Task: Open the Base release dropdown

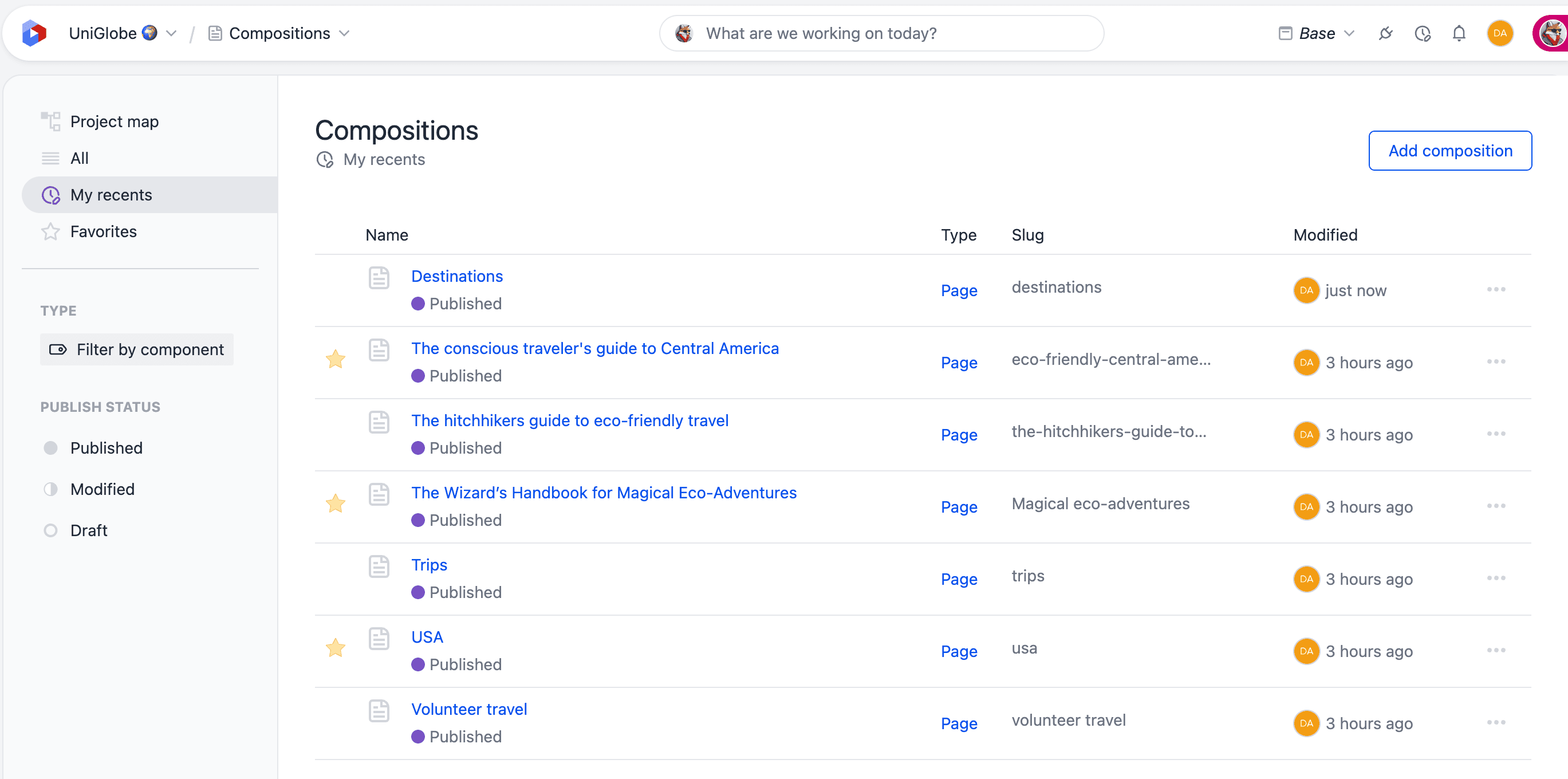Action: pos(1317,33)
